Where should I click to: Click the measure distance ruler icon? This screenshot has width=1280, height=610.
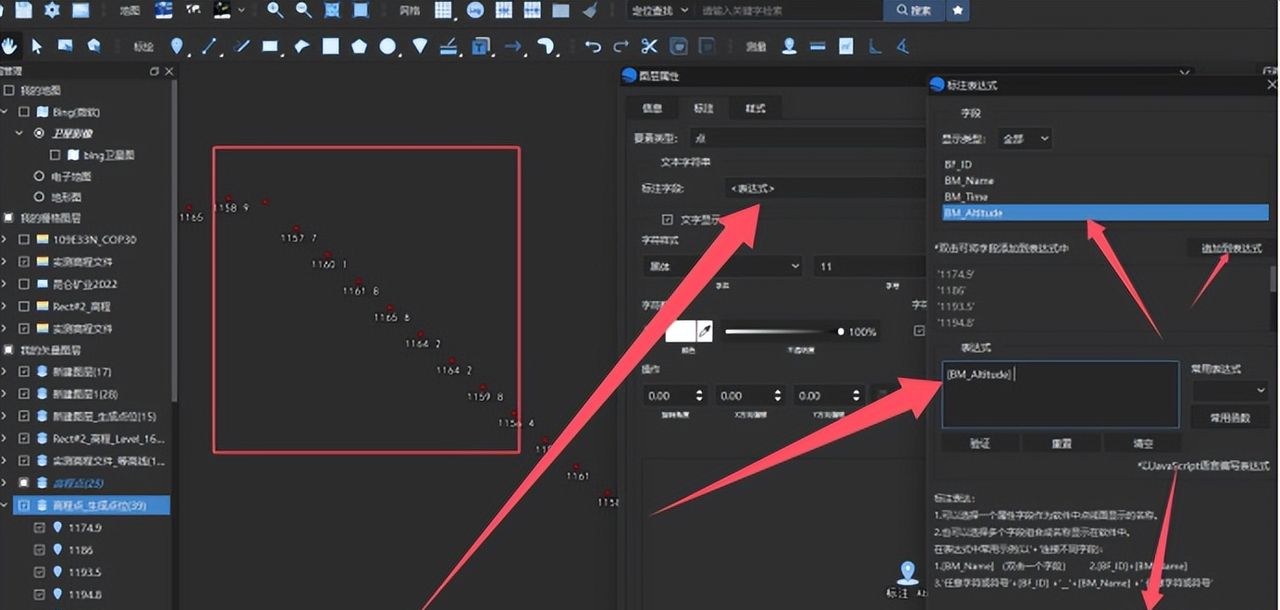pyautogui.click(x=817, y=46)
